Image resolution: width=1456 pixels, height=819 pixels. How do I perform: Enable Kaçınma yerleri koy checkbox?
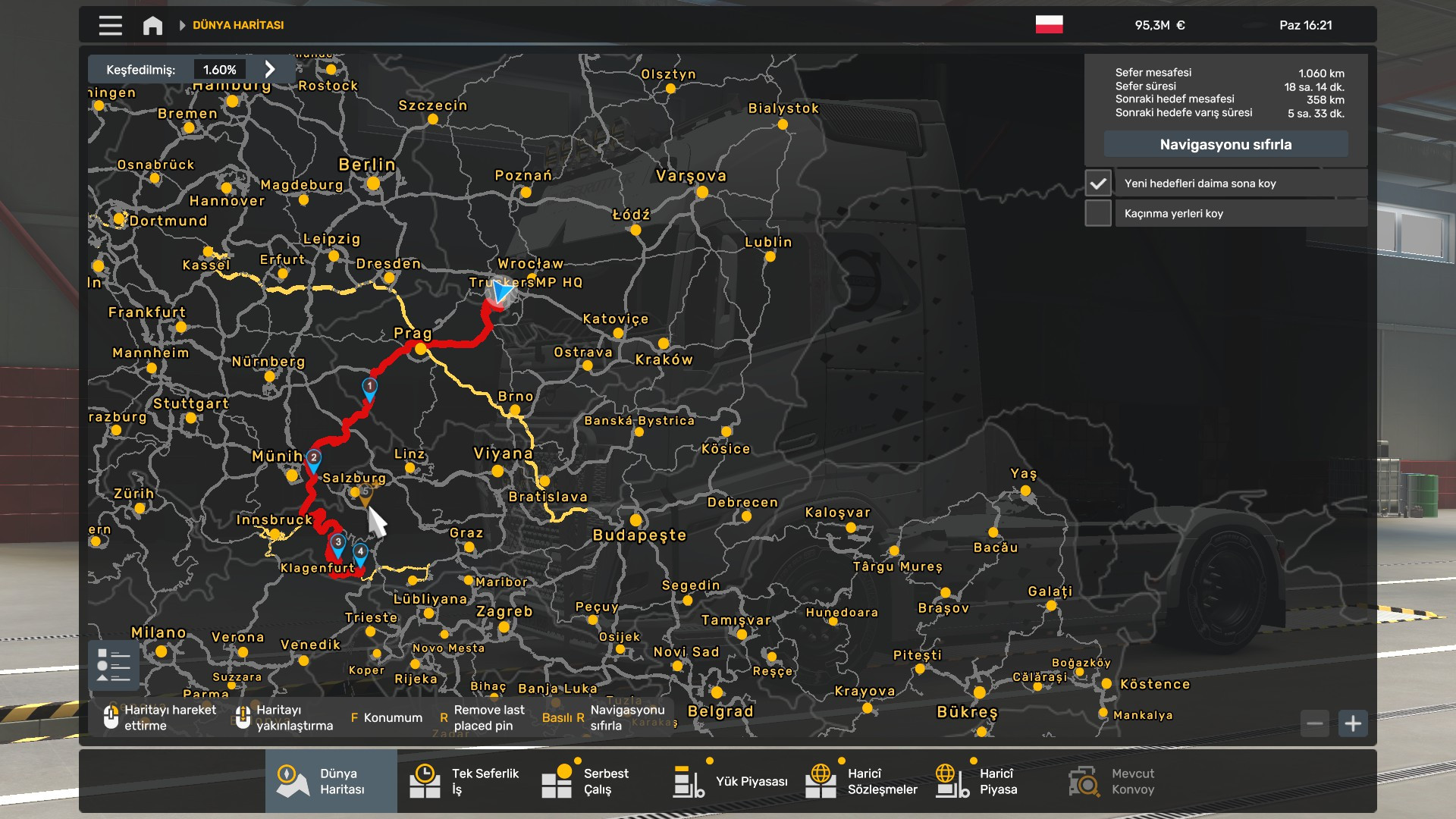point(1097,213)
